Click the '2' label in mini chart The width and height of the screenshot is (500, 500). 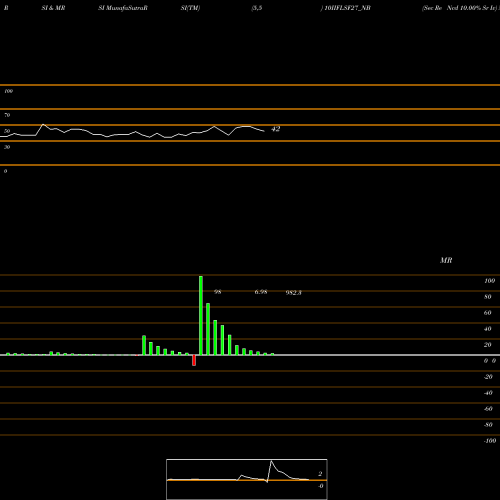pos(320,474)
